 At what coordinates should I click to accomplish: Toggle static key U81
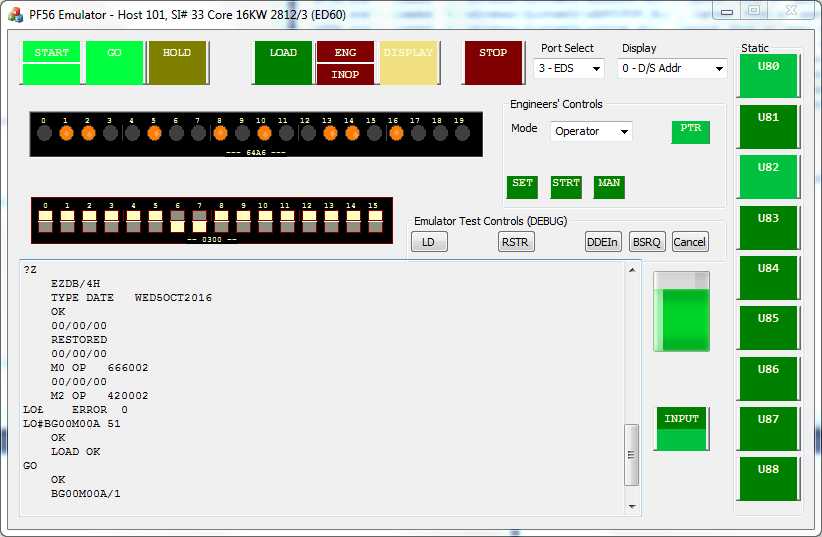pyautogui.click(x=768, y=126)
